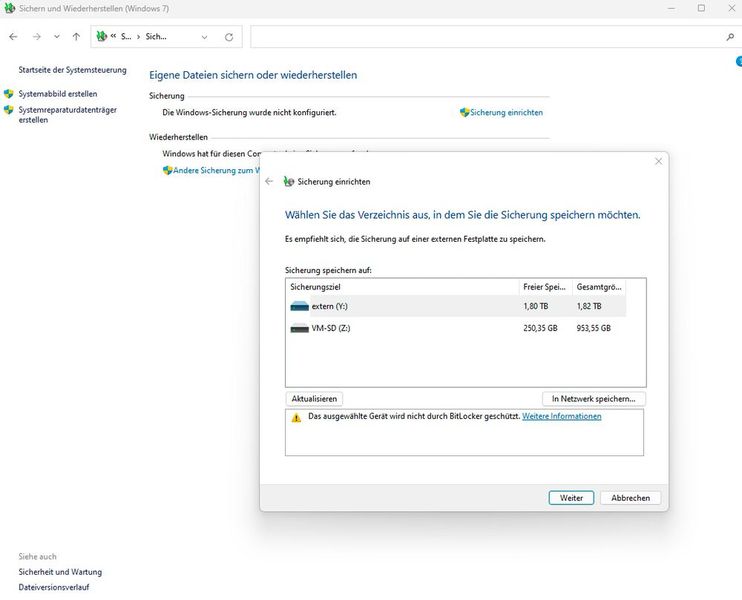
Task: Select VM-SD (Z:) drive row
Action: (456, 328)
